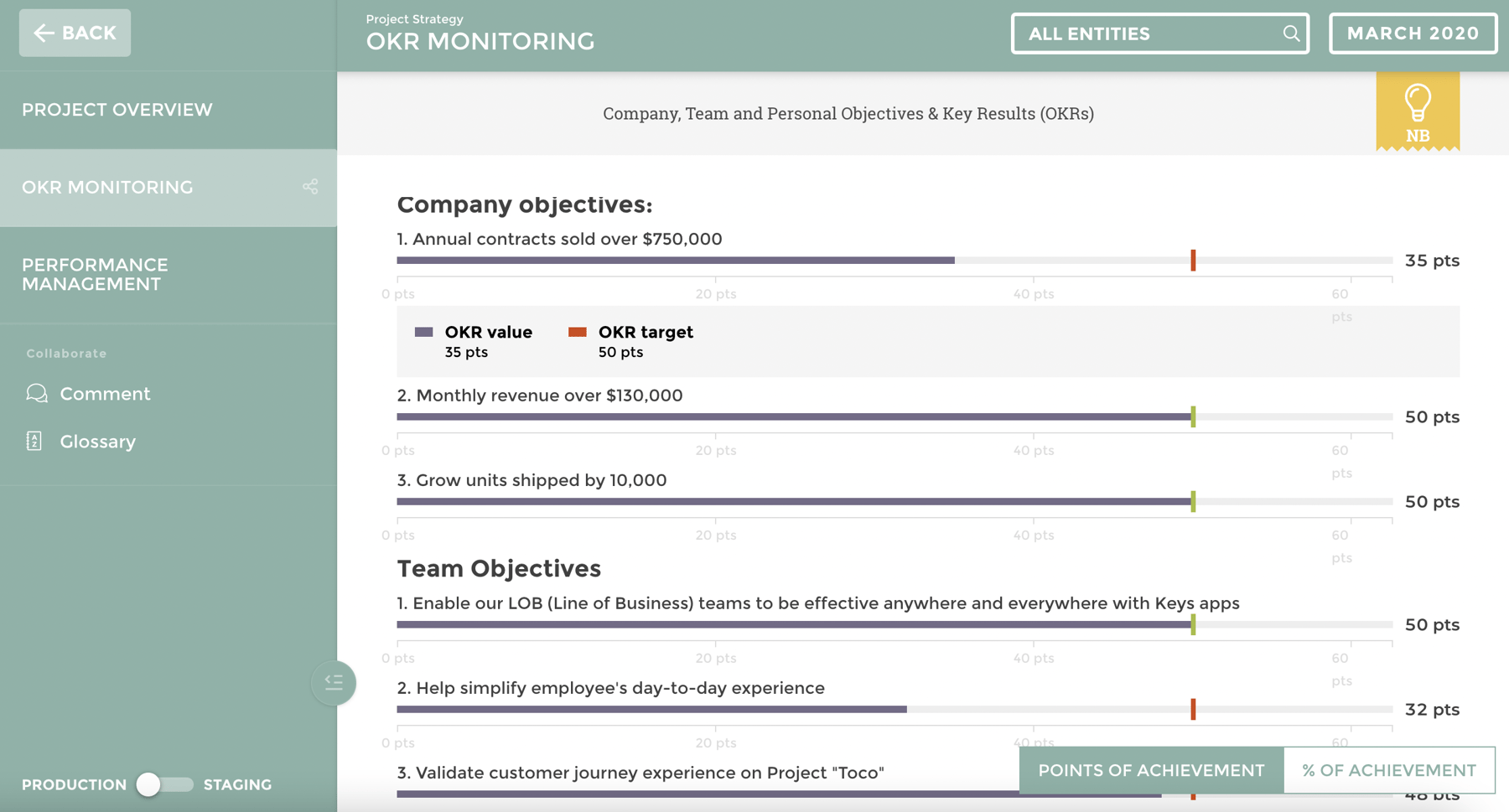The image size is (1509, 812).
Task: Select the OKR value legend square
Action: point(424,332)
